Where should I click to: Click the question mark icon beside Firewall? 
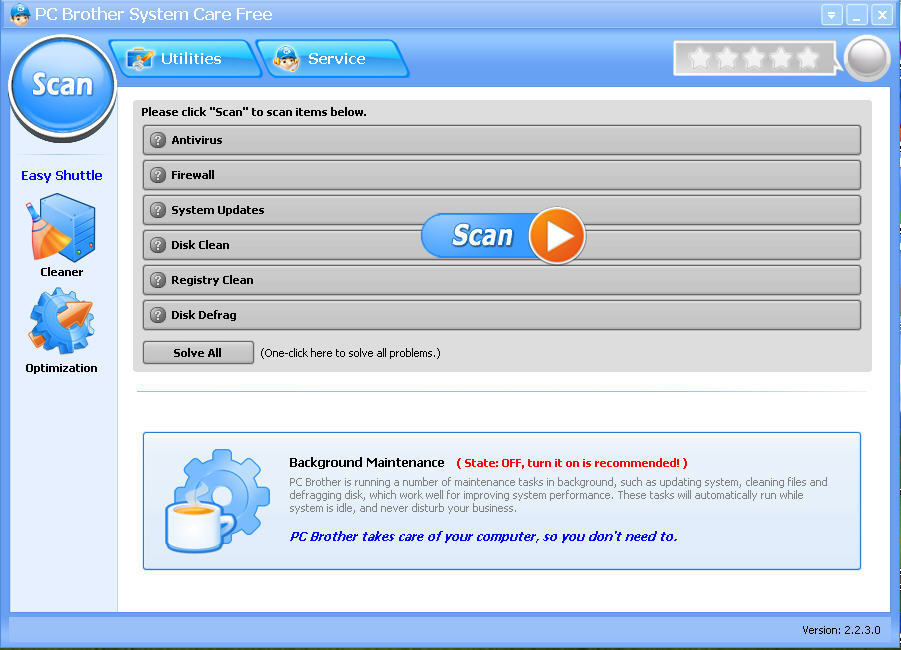157,175
